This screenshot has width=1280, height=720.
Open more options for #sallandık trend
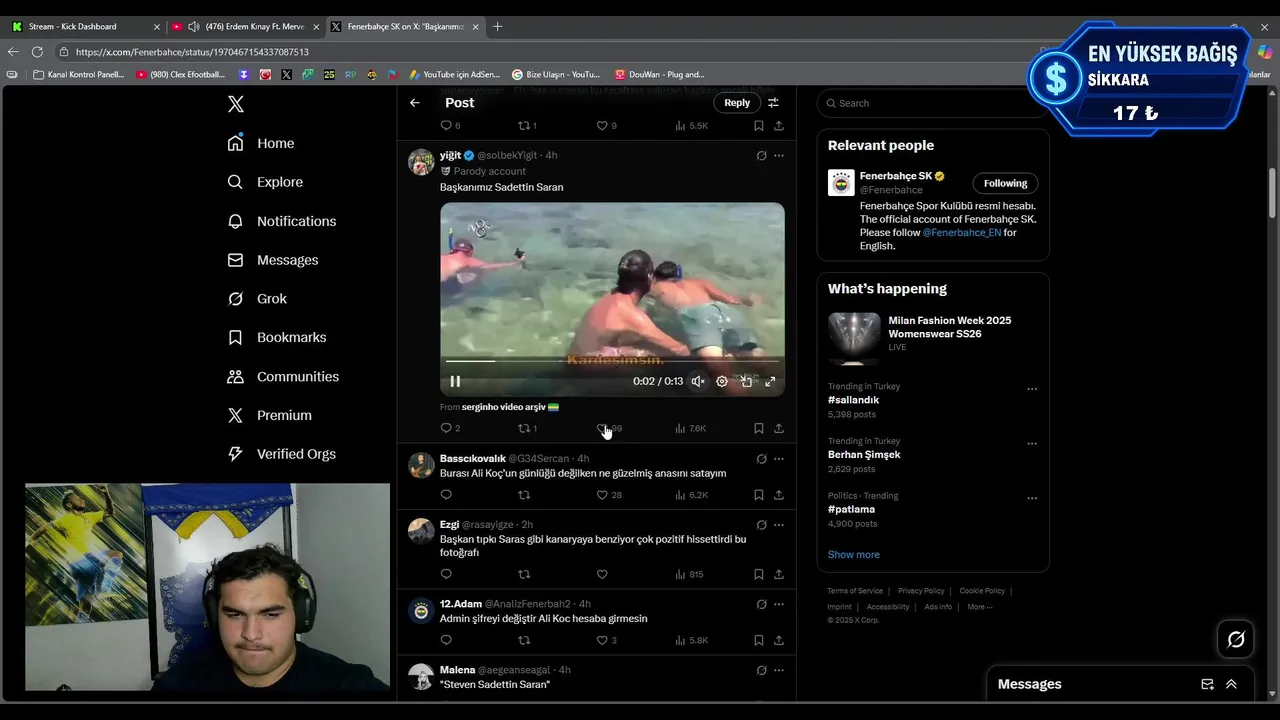click(x=1032, y=389)
